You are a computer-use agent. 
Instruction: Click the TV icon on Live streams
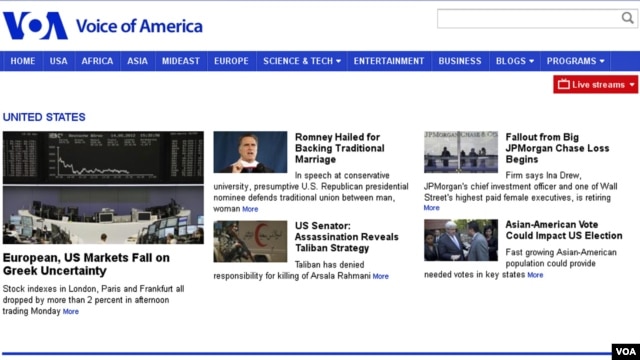click(x=564, y=84)
